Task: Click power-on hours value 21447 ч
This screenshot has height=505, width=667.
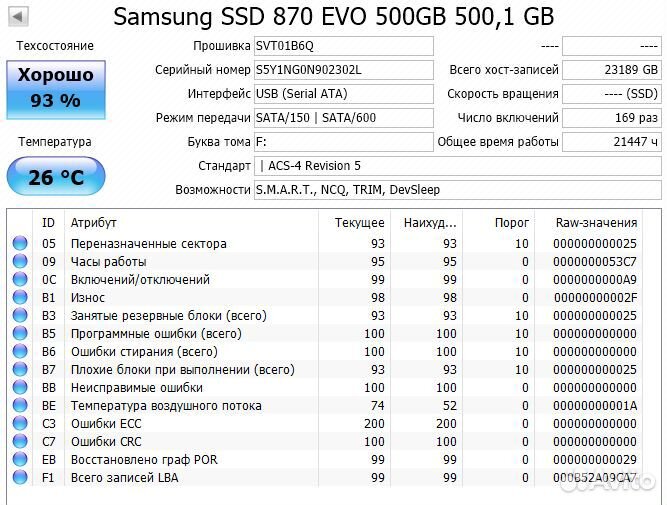Action: click(612, 142)
